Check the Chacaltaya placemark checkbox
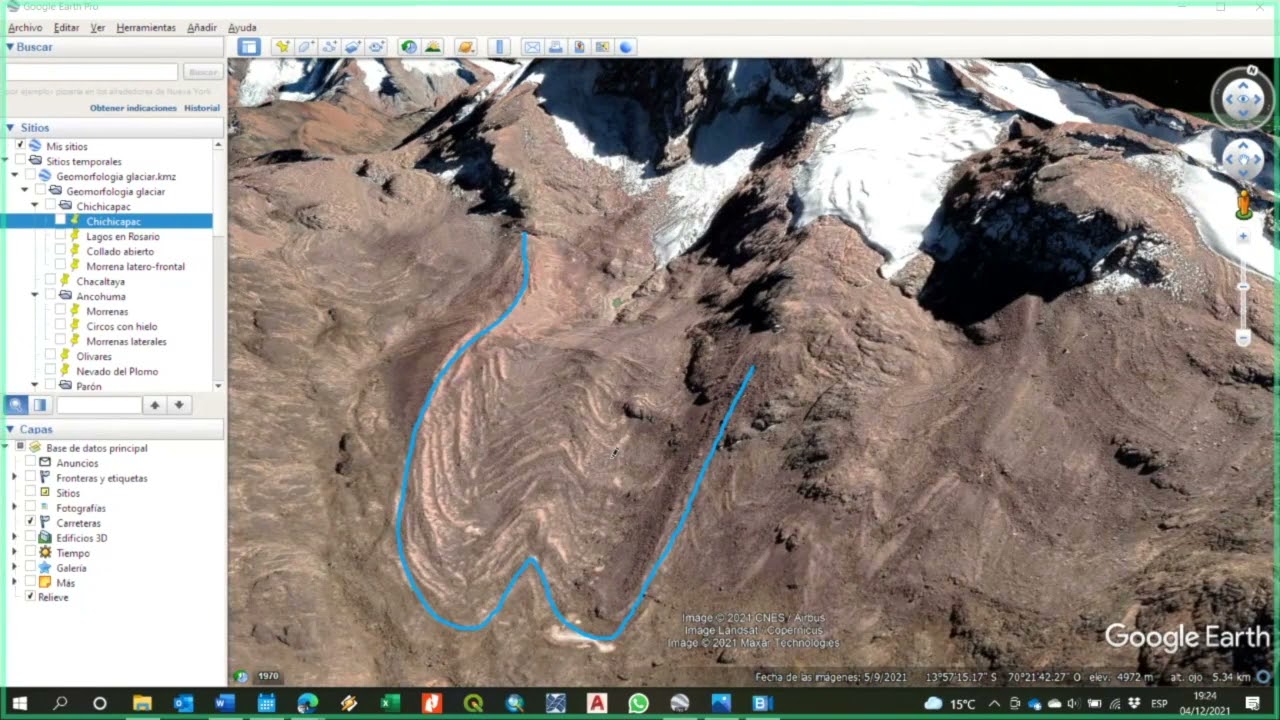The image size is (1280, 720). (x=50, y=281)
